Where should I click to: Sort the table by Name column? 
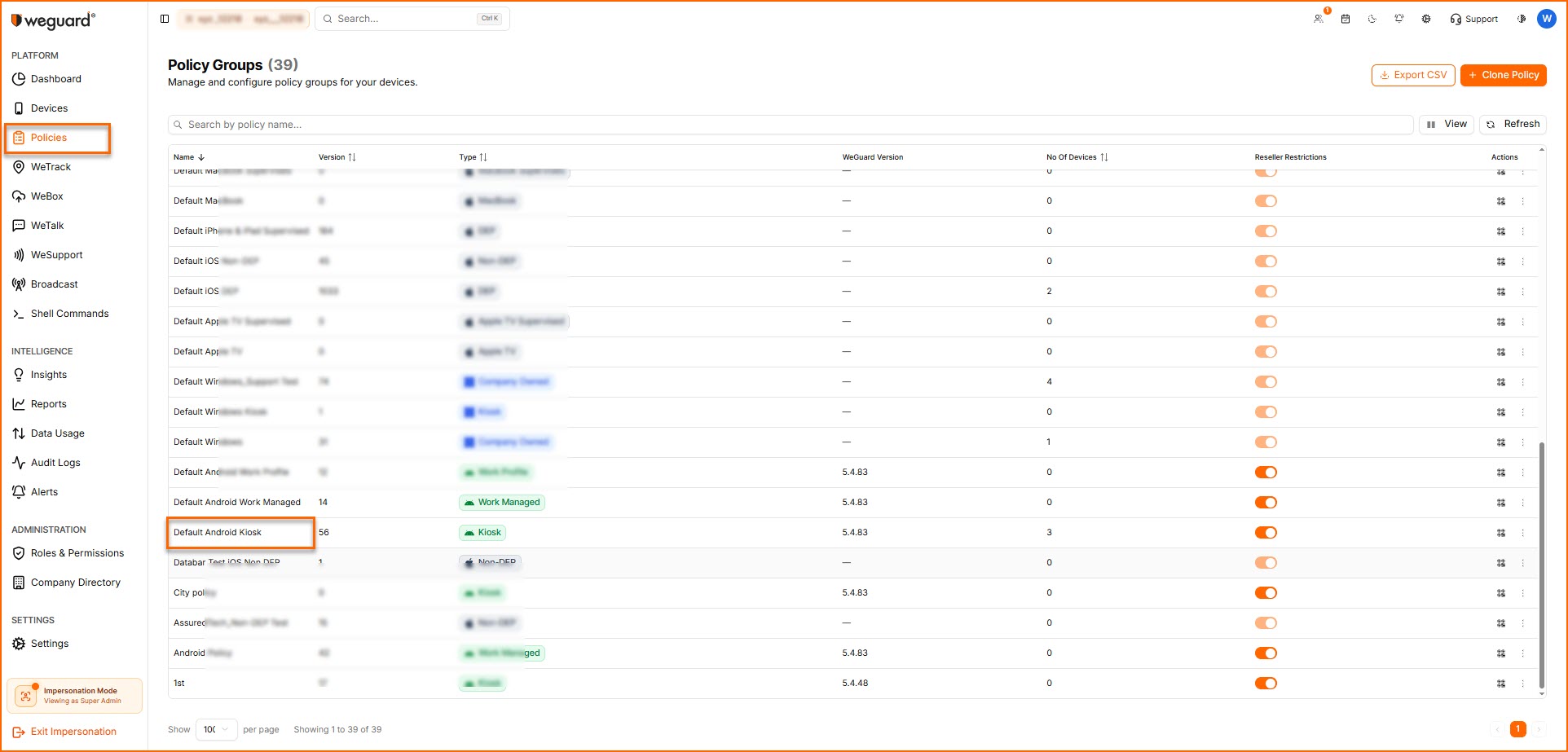click(x=189, y=157)
